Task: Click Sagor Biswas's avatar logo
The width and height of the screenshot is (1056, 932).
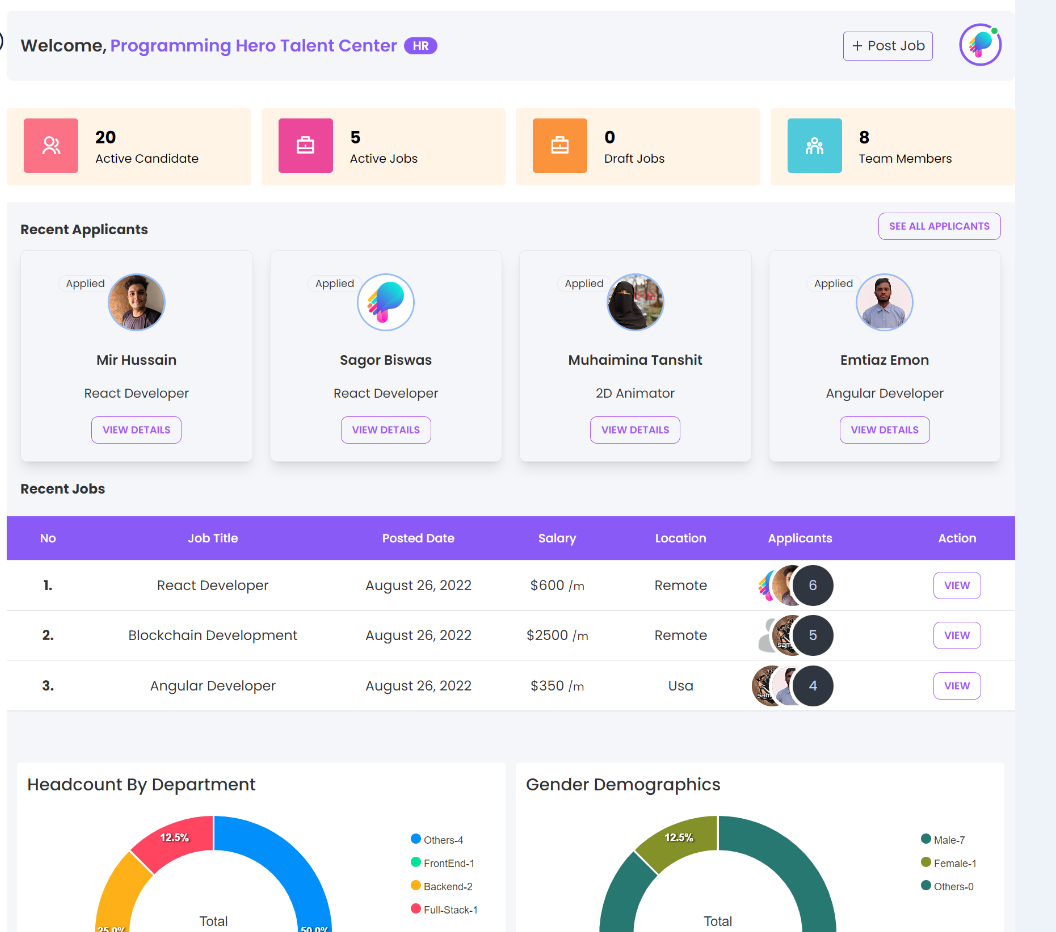Action: [386, 302]
